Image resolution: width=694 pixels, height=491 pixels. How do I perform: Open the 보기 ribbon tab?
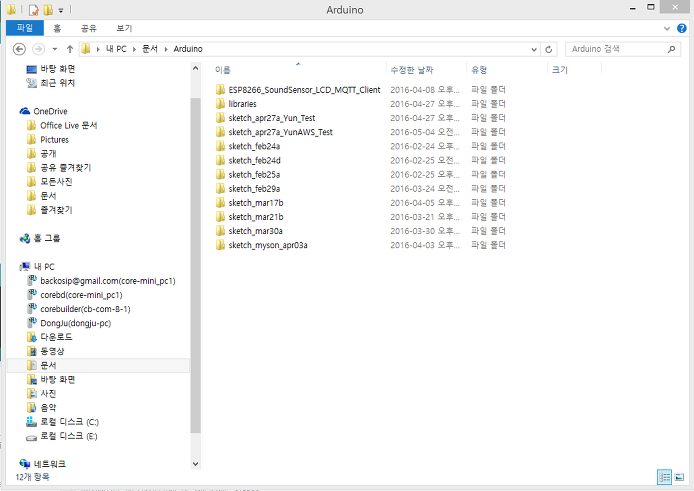[124, 28]
